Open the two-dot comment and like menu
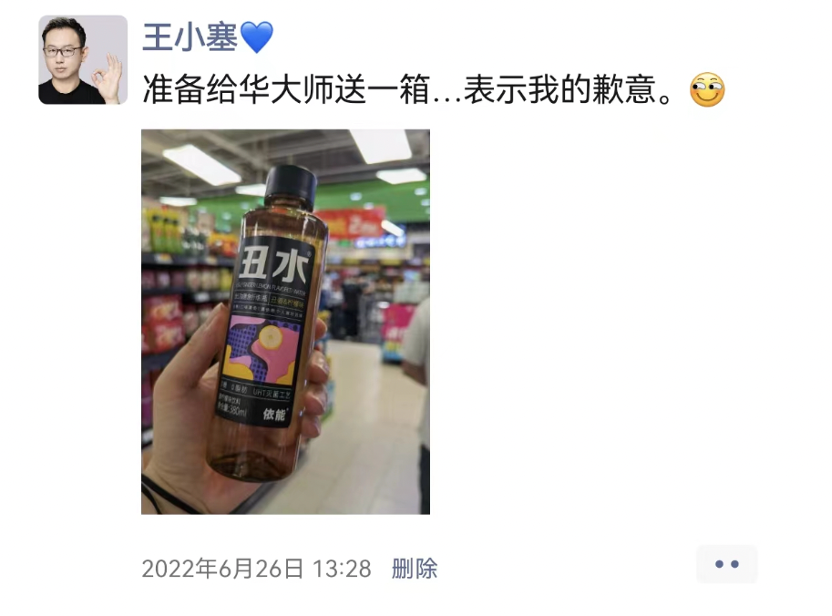 pos(726,564)
